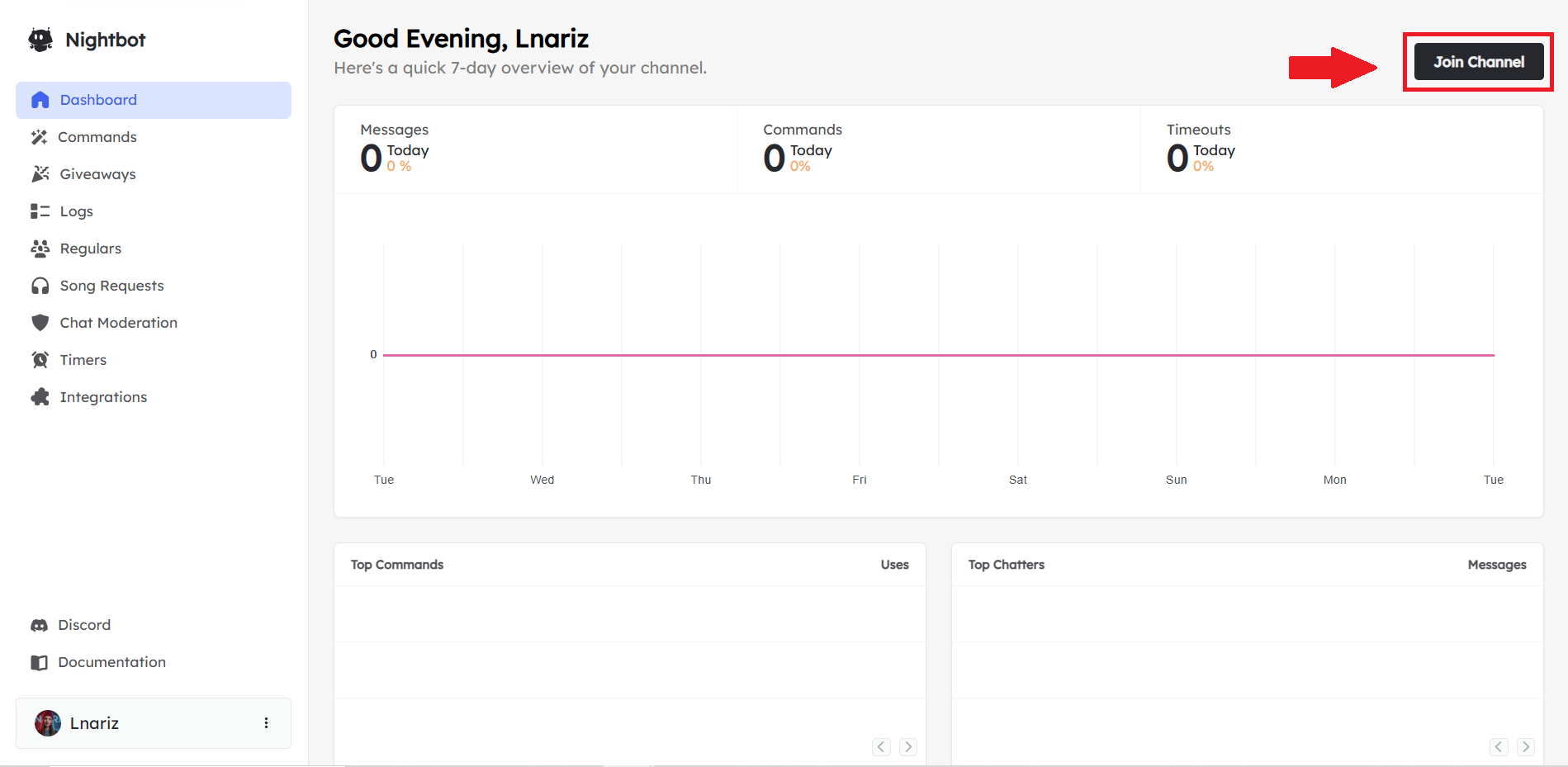Click the Integrations puzzle piece icon
Screen dimensions: 1568x767
pyautogui.click(x=40, y=397)
